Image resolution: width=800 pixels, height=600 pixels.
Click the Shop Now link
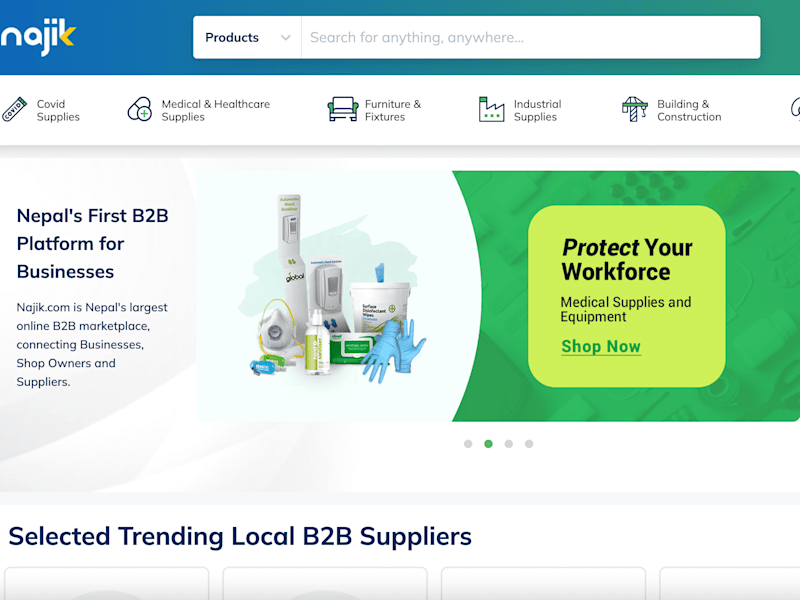[x=601, y=346]
